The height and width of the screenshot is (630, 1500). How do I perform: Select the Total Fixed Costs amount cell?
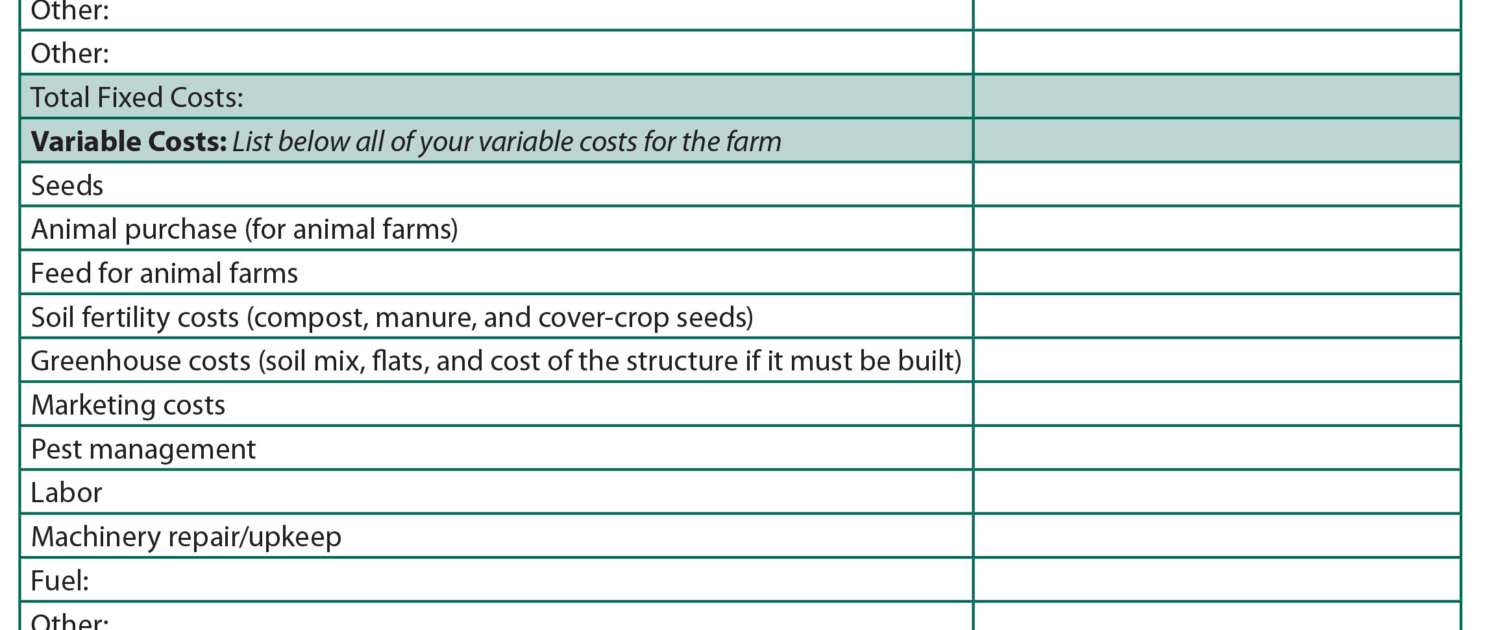1216,97
